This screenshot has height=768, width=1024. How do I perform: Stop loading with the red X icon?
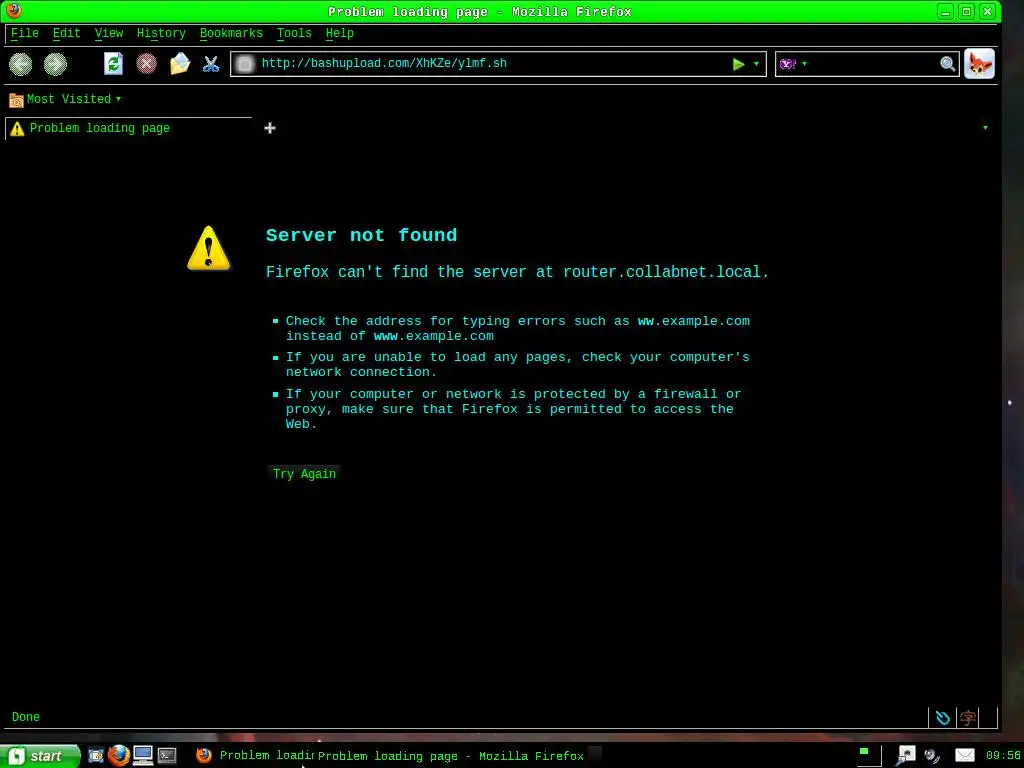(x=146, y=63)
